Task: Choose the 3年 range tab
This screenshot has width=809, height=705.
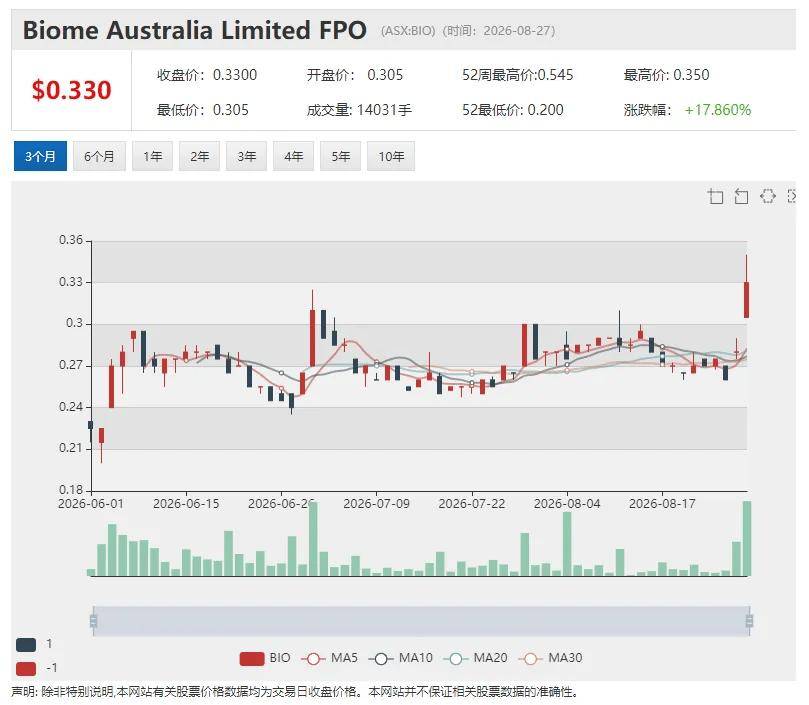Action: tap(246, 156)
